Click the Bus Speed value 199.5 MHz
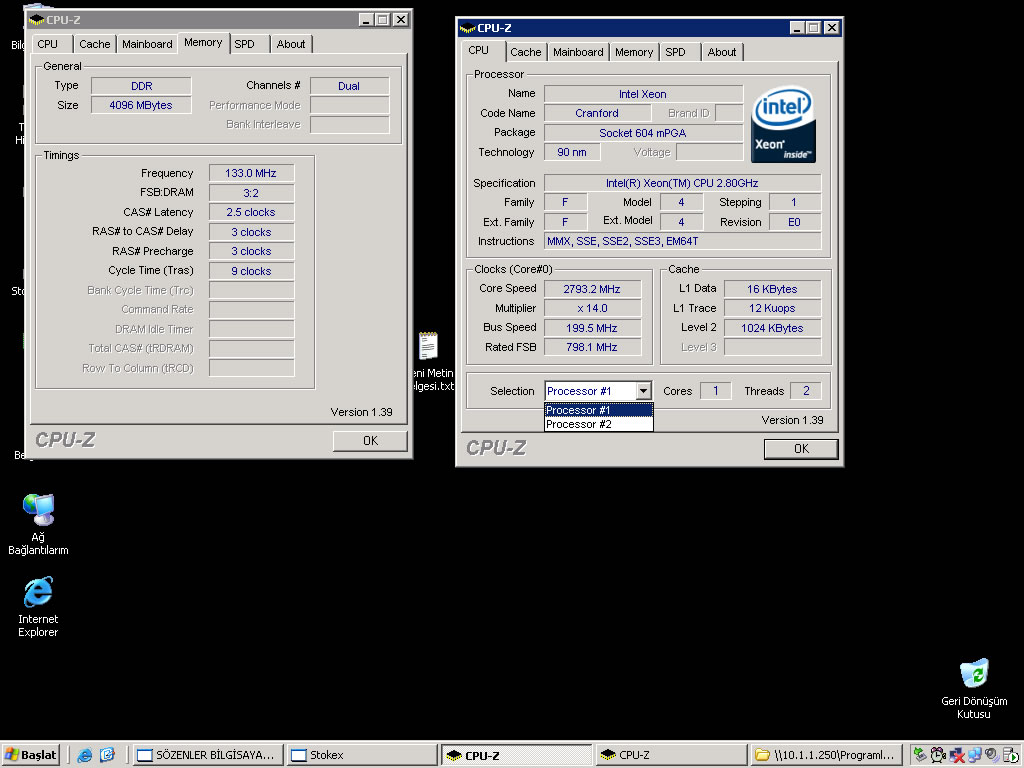Screen dimensions: 1024x768 [x=592, y=328]
